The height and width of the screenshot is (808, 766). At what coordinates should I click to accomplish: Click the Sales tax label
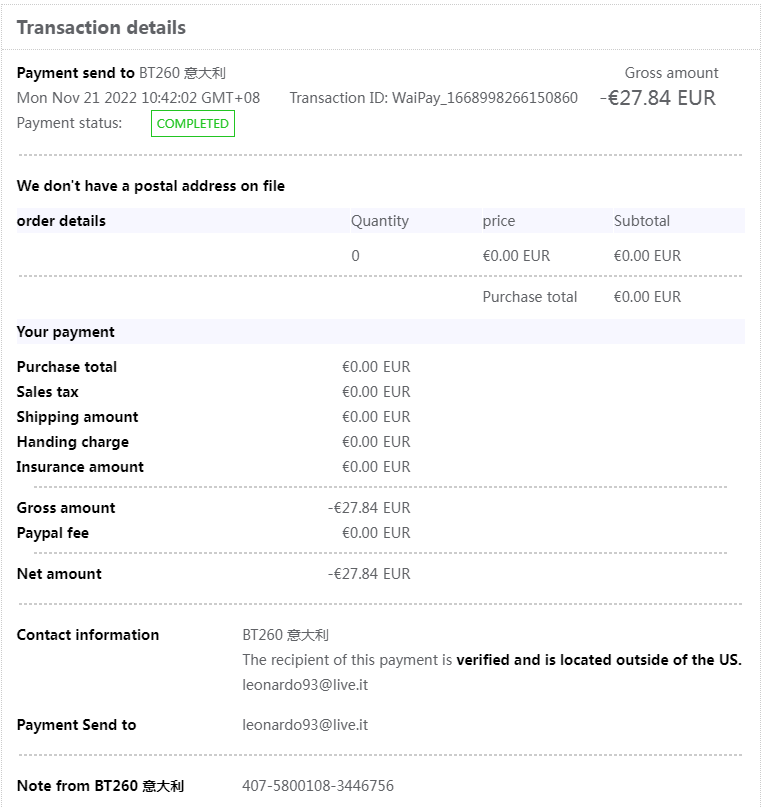(x=48, y=392)
